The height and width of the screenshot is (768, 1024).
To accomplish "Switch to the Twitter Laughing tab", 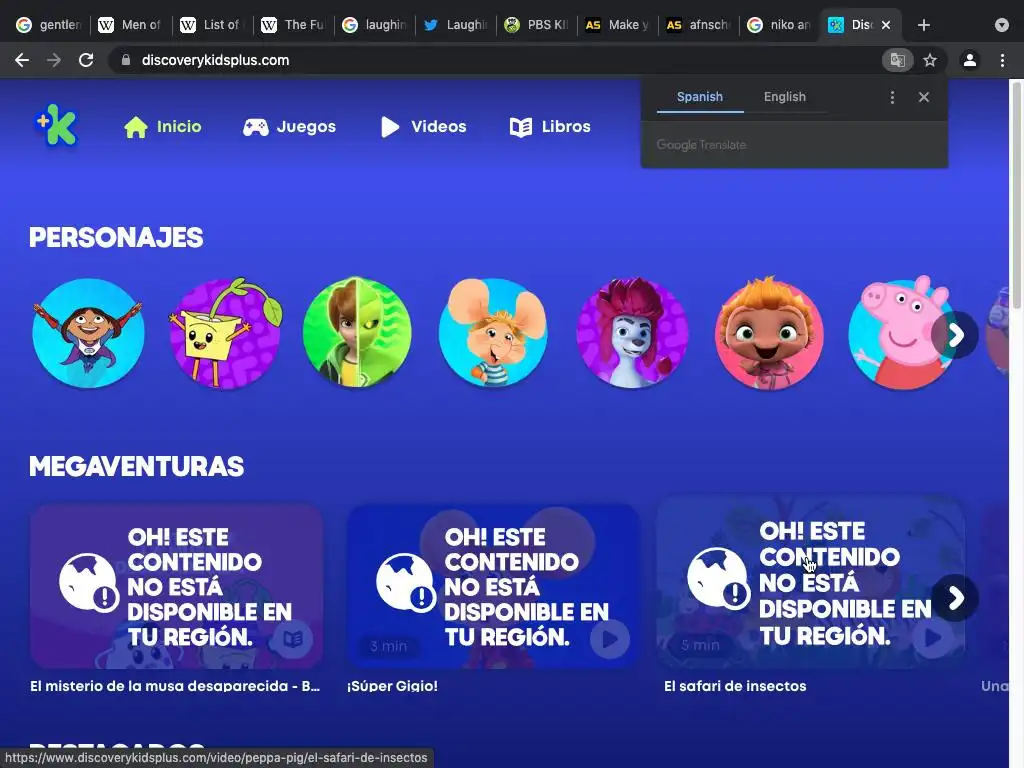I will pos(455,25).
